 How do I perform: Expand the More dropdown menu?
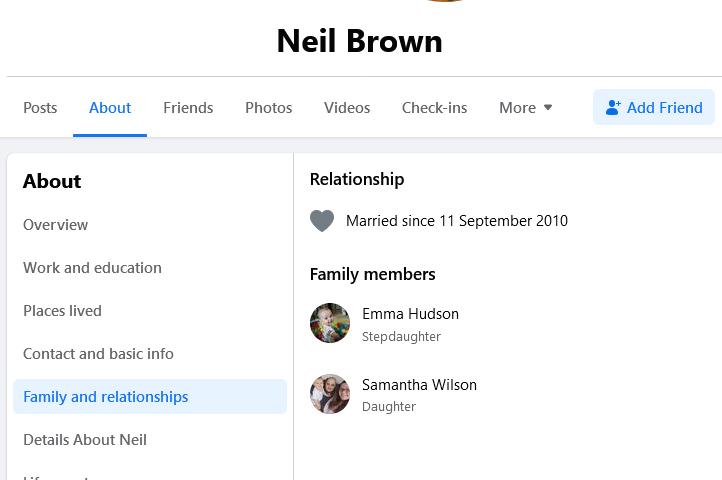(x=526, y=108)
